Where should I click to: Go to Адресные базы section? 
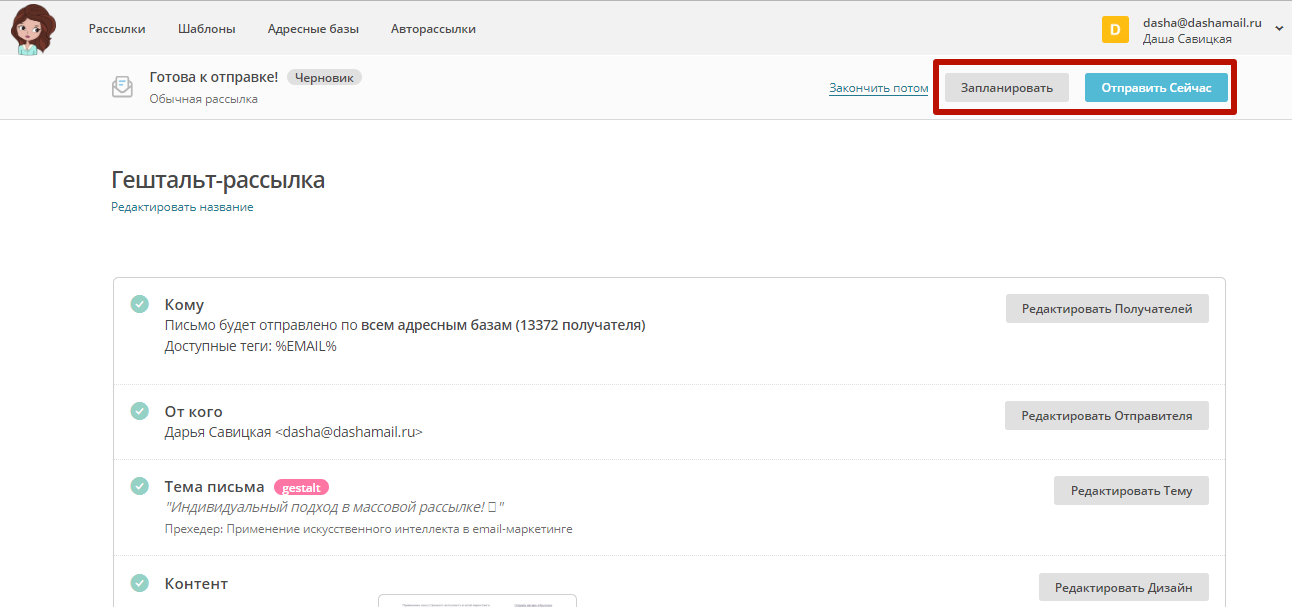313,29
